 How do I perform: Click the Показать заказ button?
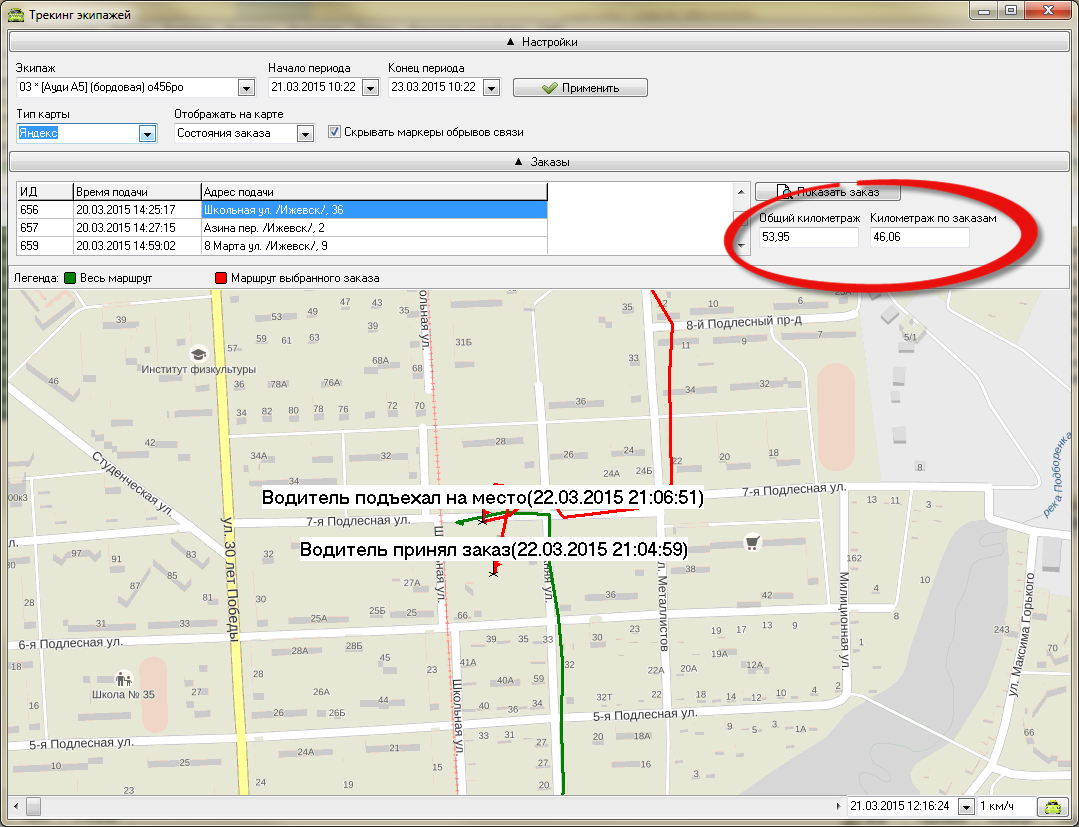(x=826, y=192)
